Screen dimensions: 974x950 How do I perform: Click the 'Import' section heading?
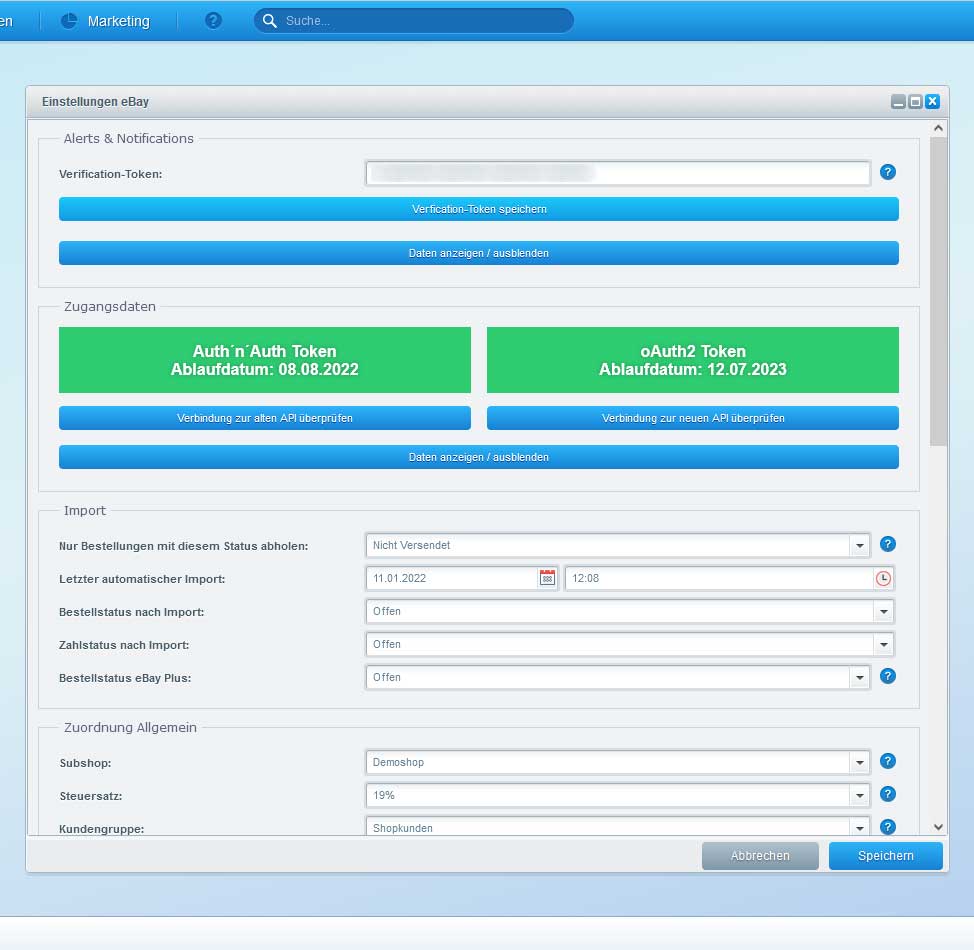[85, 510]
